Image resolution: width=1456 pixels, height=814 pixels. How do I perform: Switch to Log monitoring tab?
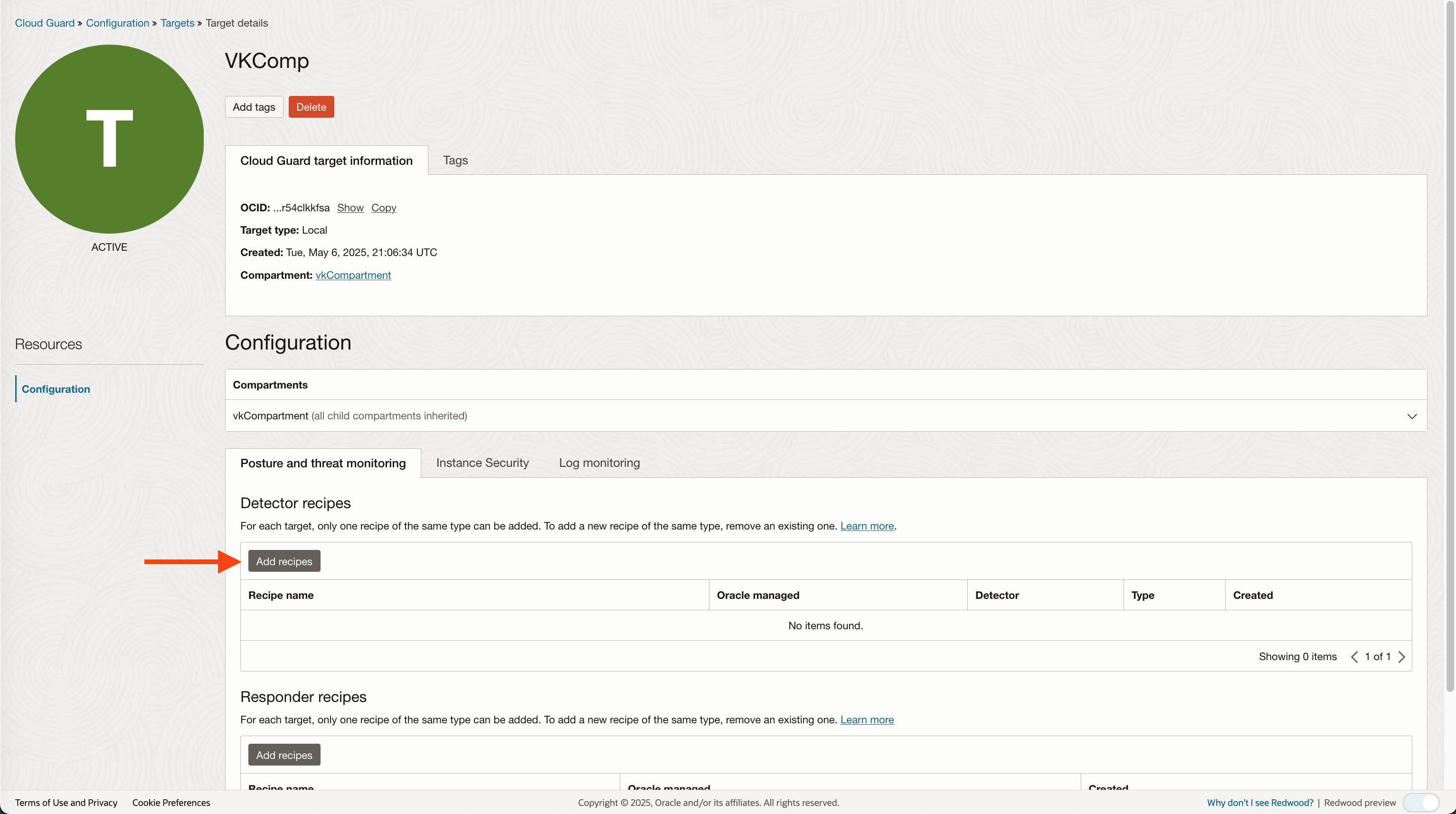click(599, 463)
